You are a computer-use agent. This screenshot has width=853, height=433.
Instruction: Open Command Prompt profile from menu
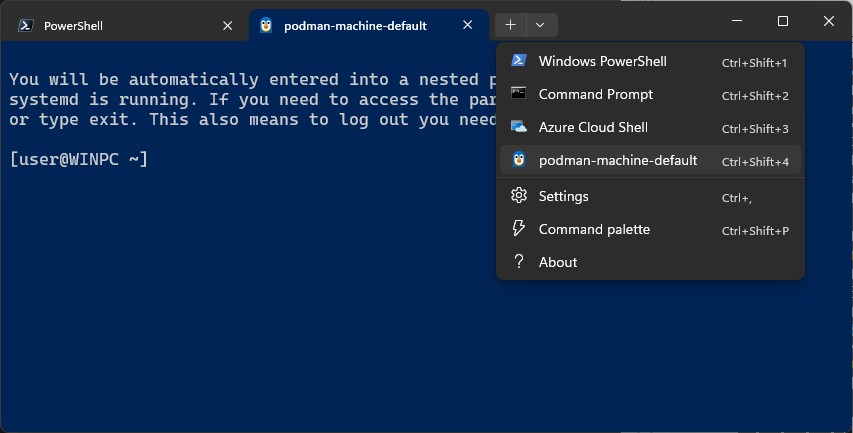coord(650,95)
